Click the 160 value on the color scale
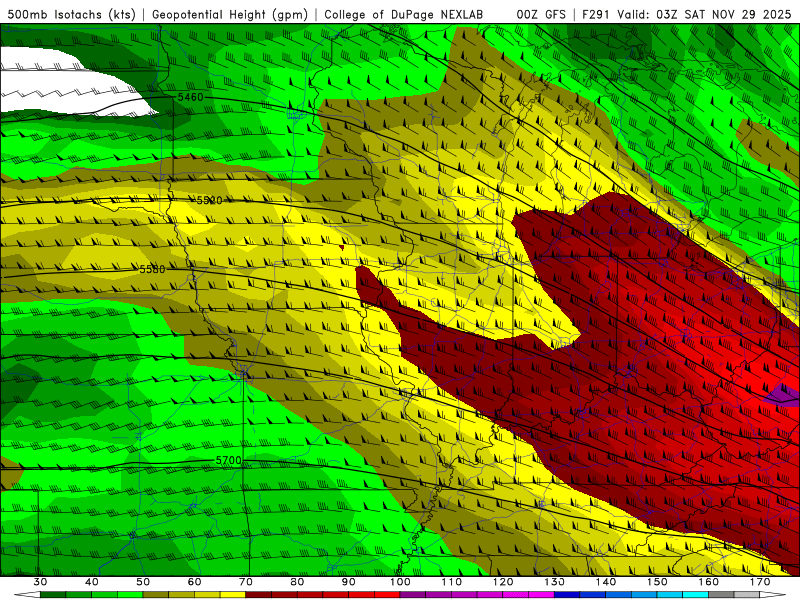 [x=709, y=582]
